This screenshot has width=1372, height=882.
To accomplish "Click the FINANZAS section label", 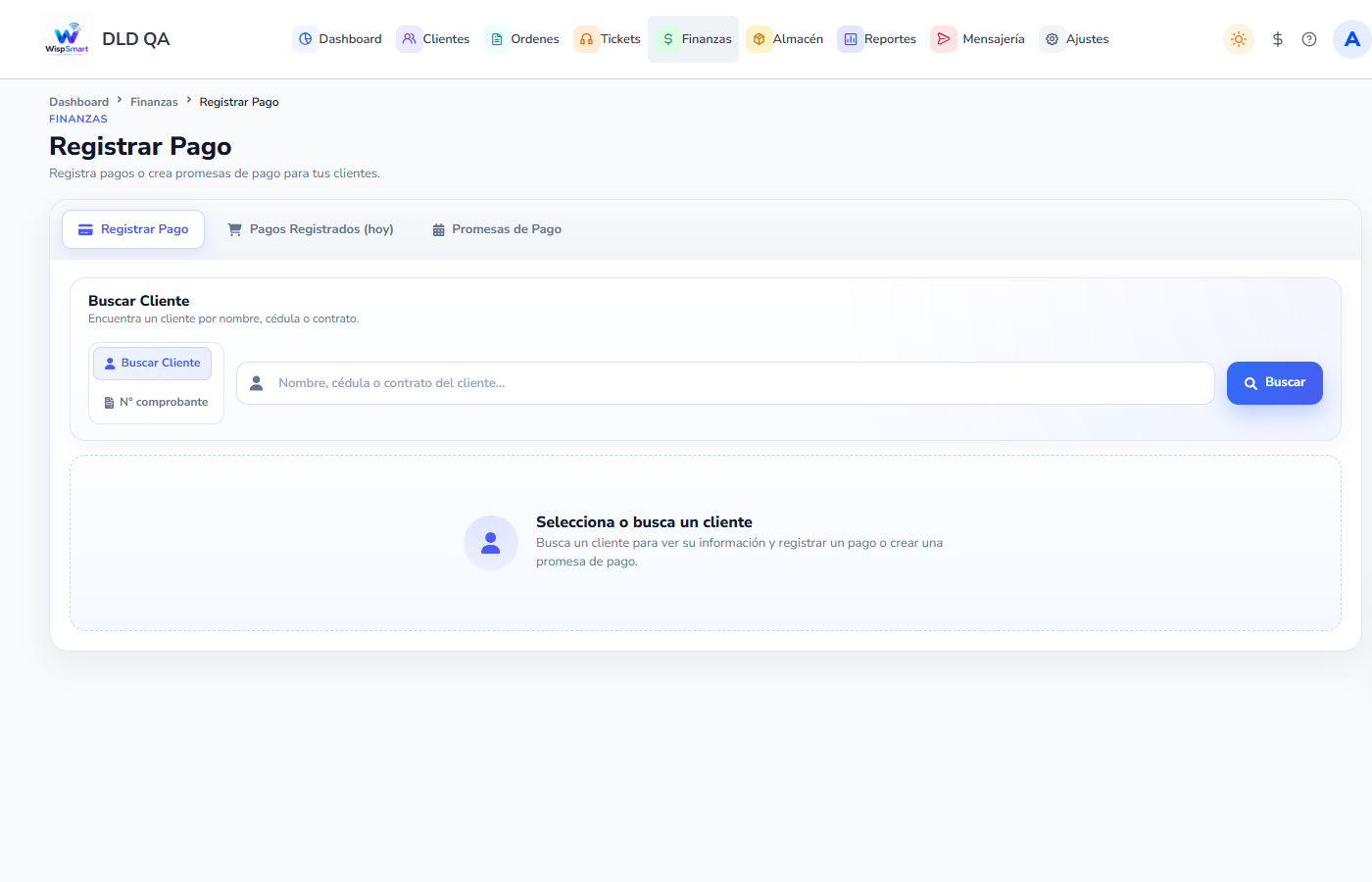I will point(78,120).
